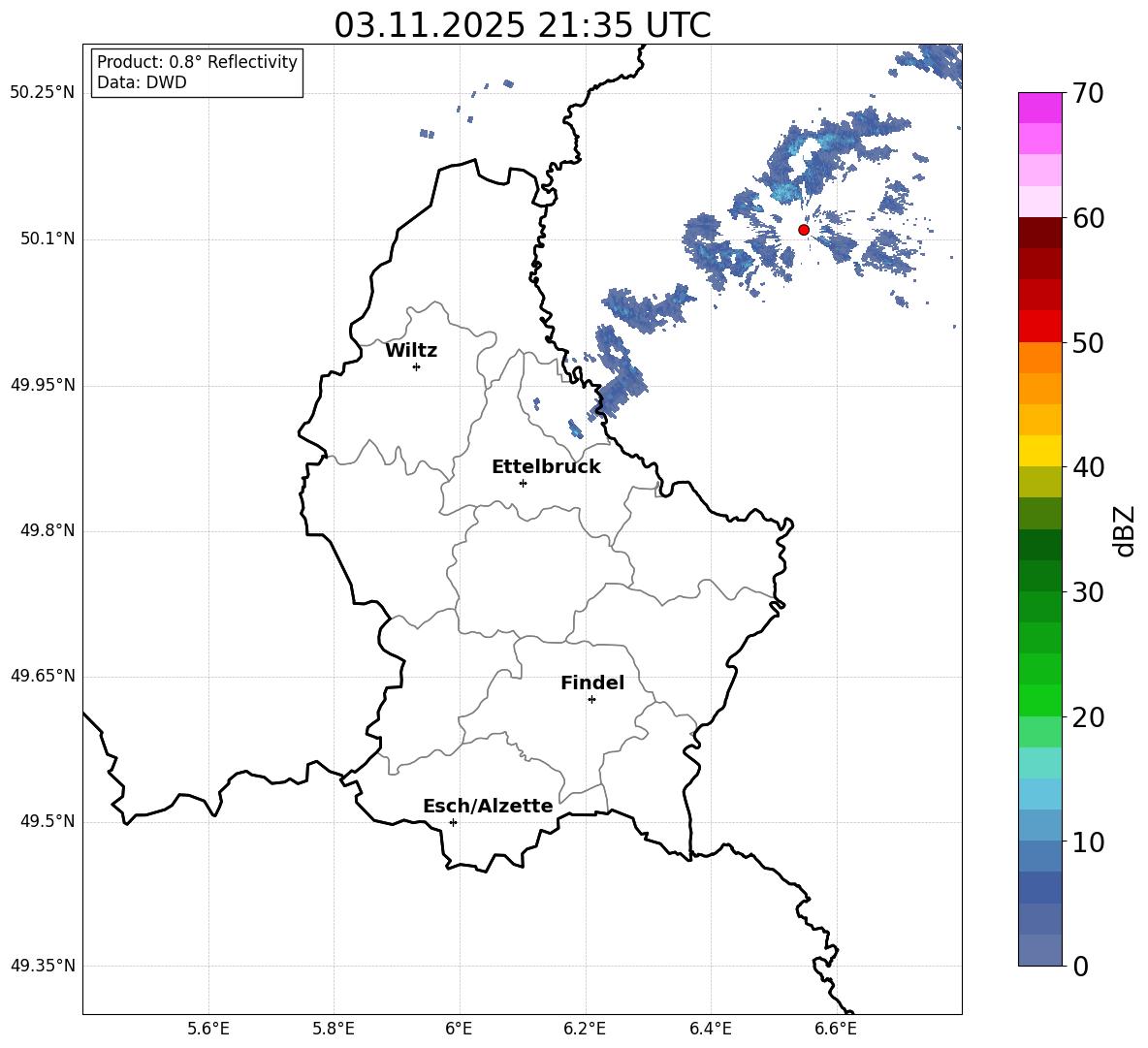
Task: Click the 49.8°N latitude label
Action: coord(48,530)
